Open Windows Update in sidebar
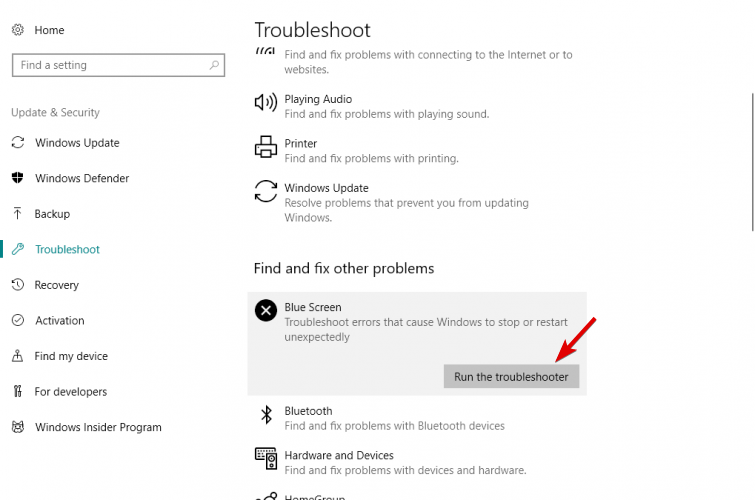 (77, 143)
